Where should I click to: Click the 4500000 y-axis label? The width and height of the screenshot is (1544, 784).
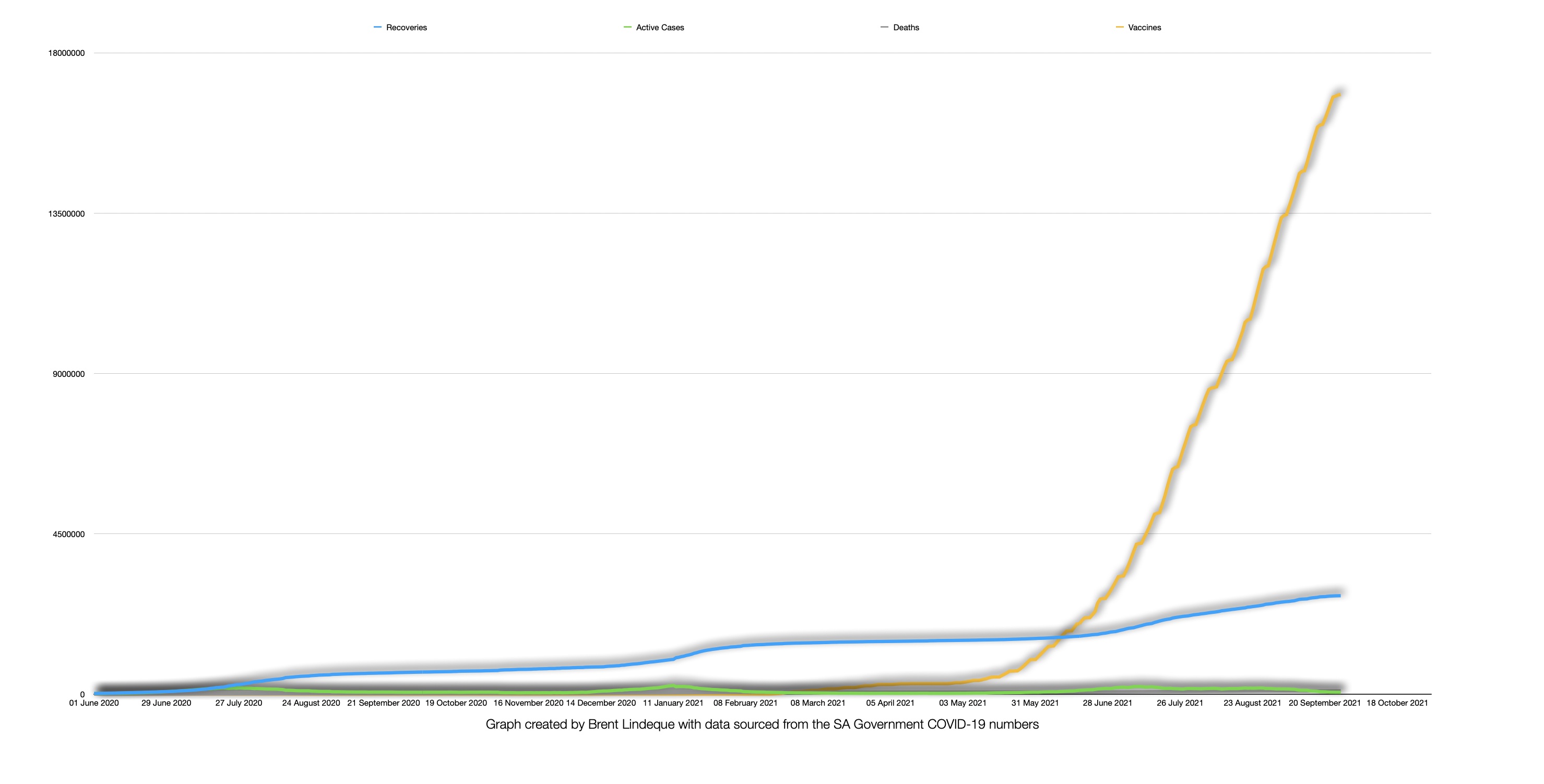coord(69,534)
